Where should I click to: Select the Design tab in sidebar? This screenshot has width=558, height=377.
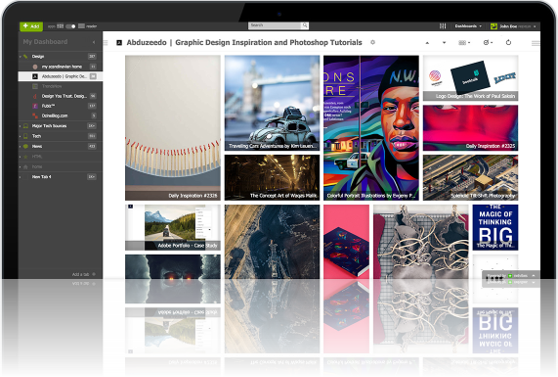tap(38, 56)
